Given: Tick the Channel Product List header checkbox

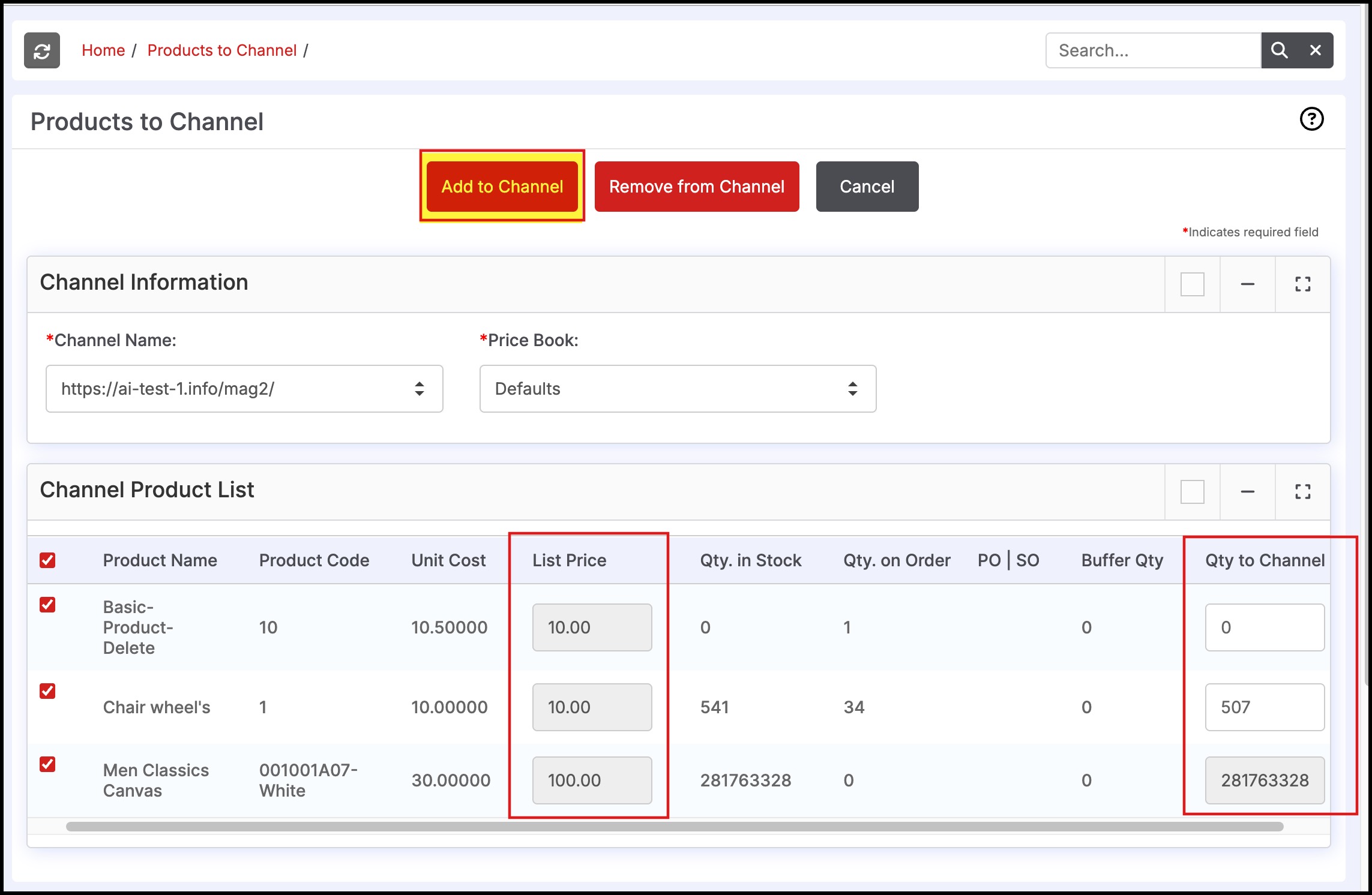Looking at the screenshot, I should coord(1192,492).
